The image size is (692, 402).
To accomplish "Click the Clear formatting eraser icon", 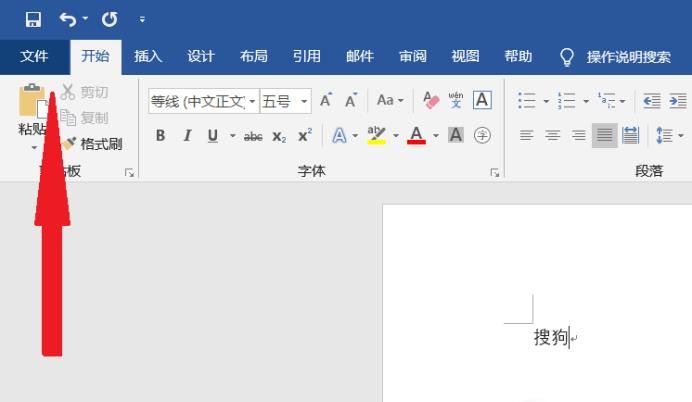I will 431,100.
